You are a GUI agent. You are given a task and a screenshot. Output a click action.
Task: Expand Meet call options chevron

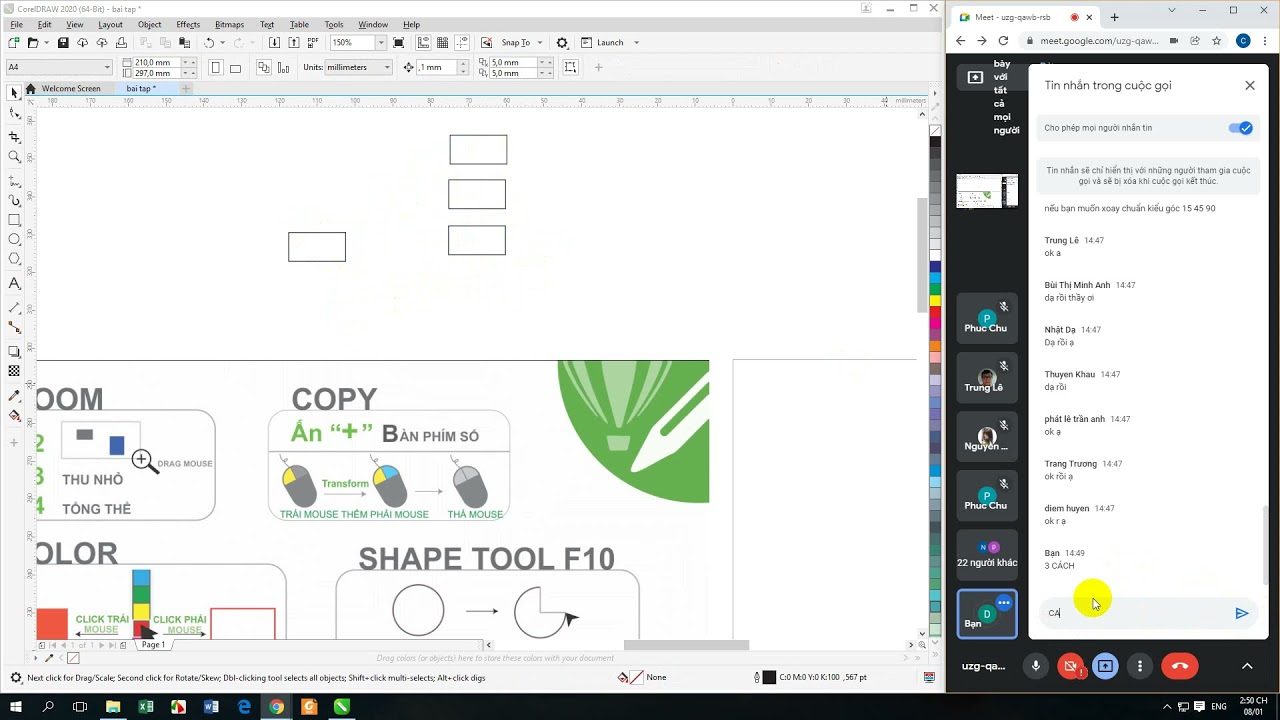click(1247, 666)
